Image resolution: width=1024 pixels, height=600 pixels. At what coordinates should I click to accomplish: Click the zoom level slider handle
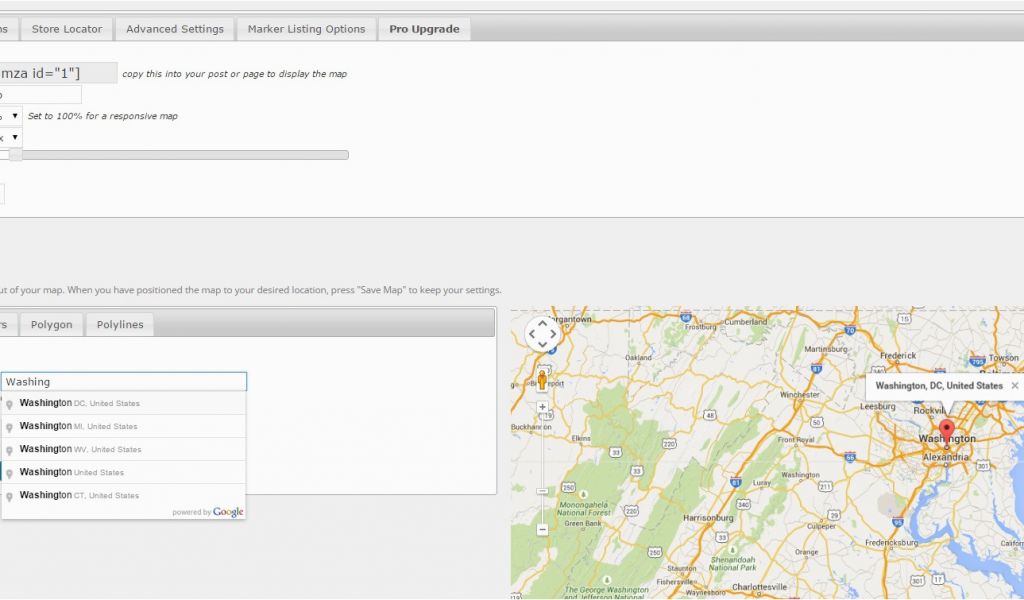coord(15,155)
